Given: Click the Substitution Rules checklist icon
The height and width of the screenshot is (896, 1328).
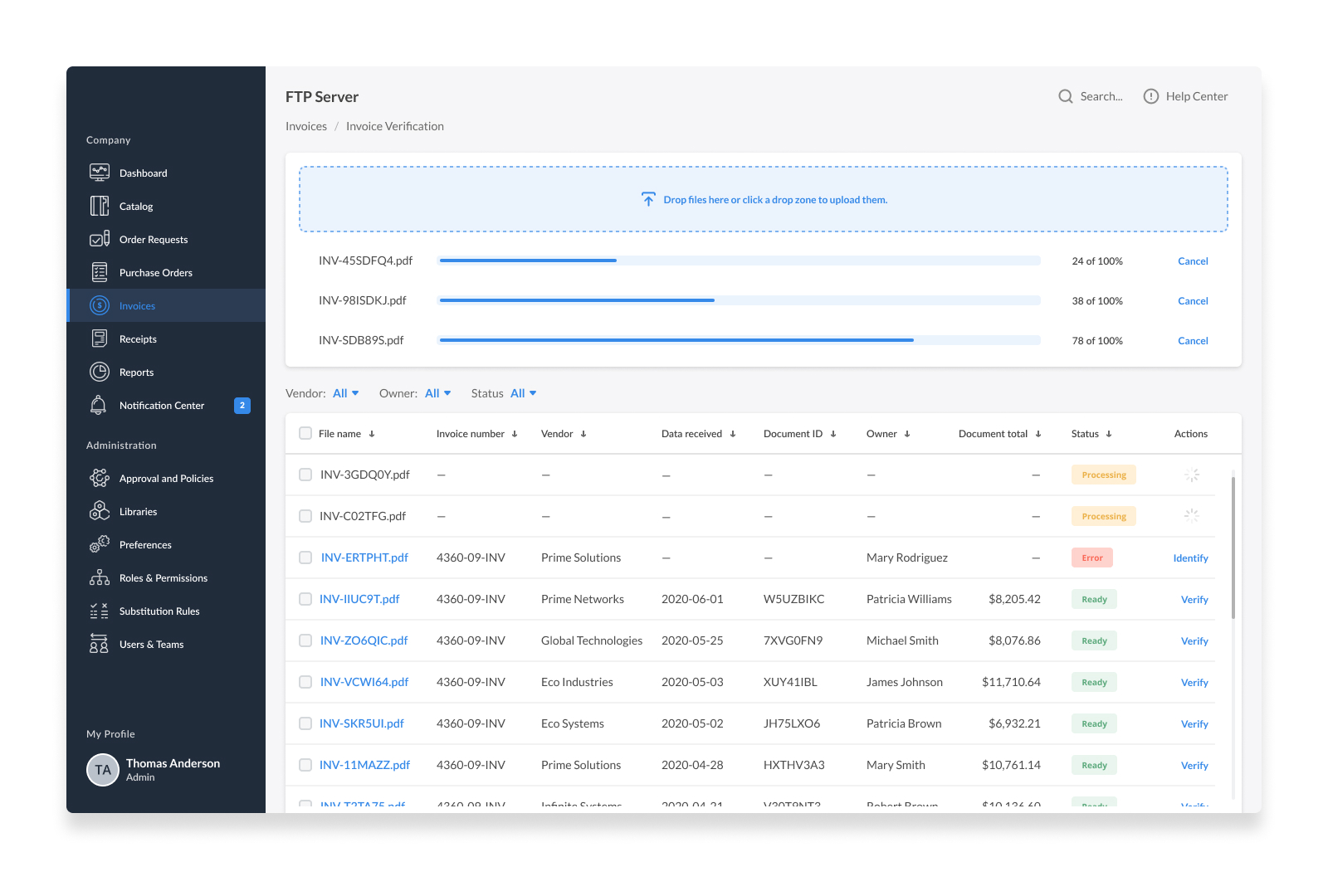Looking at the screenshot, I should click(x=100, y=611).
